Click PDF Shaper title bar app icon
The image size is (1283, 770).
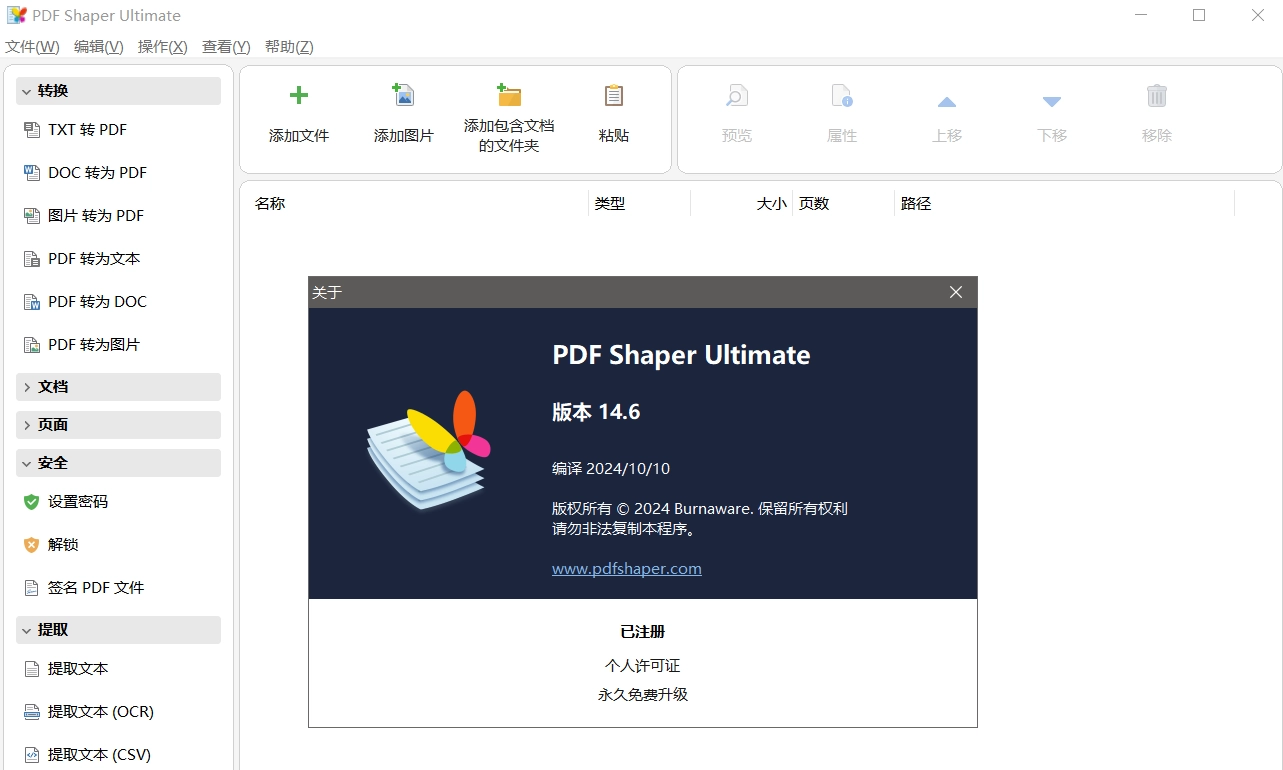(17, 15)
